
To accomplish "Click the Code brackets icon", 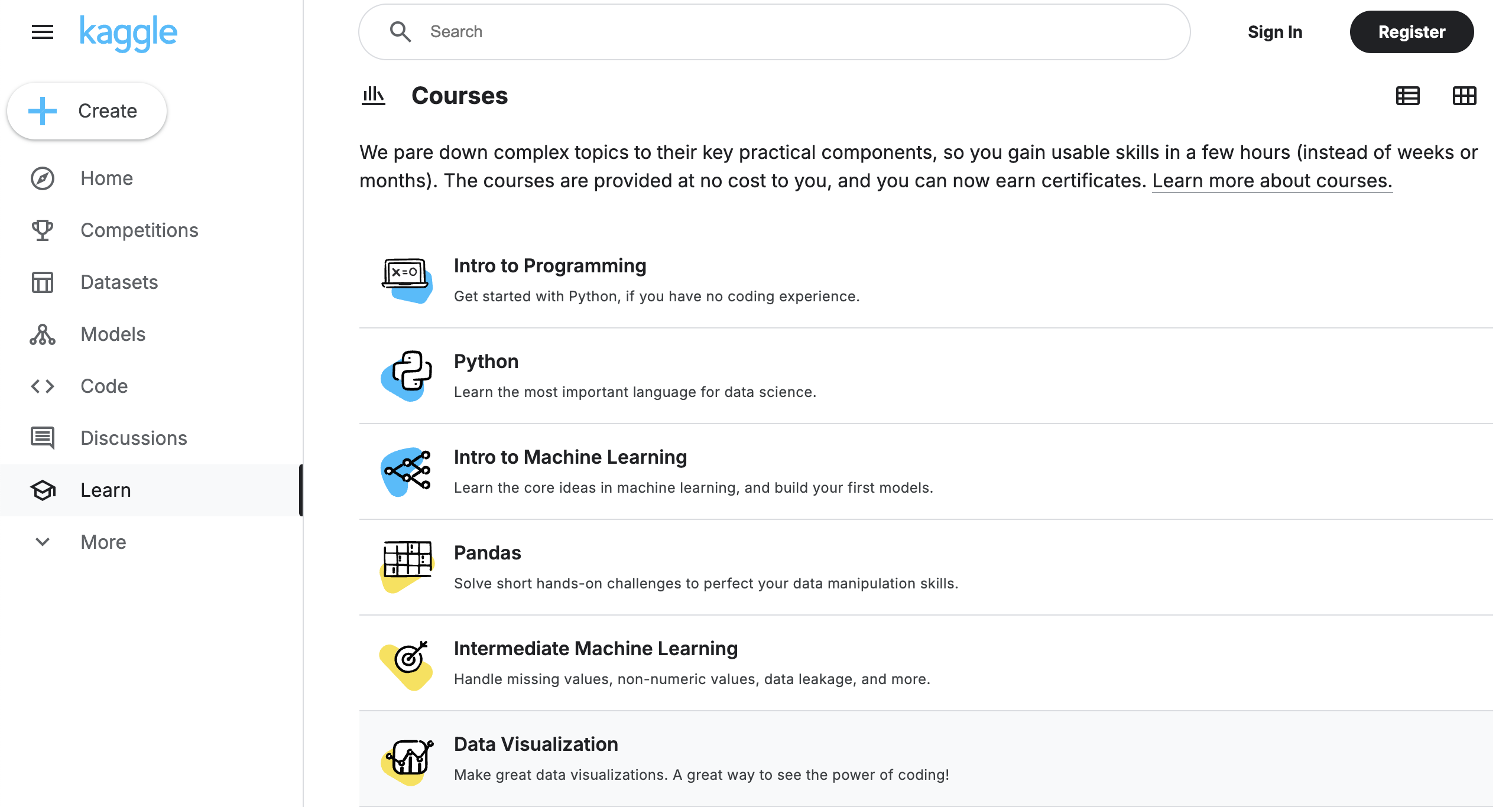I will (x=43, y=386).
